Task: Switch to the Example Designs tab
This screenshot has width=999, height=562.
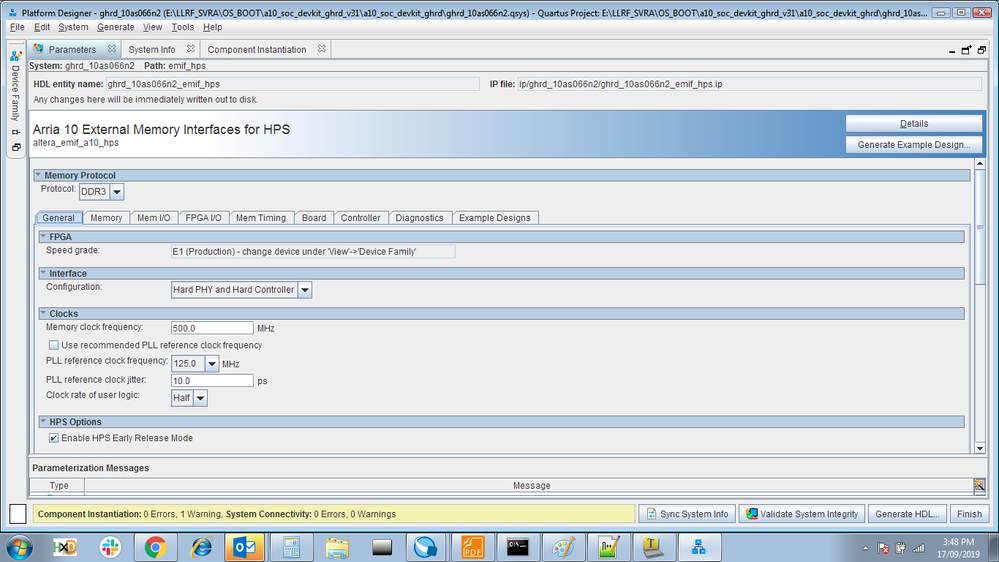Action: pyautogui.click(x=495, y=218)
